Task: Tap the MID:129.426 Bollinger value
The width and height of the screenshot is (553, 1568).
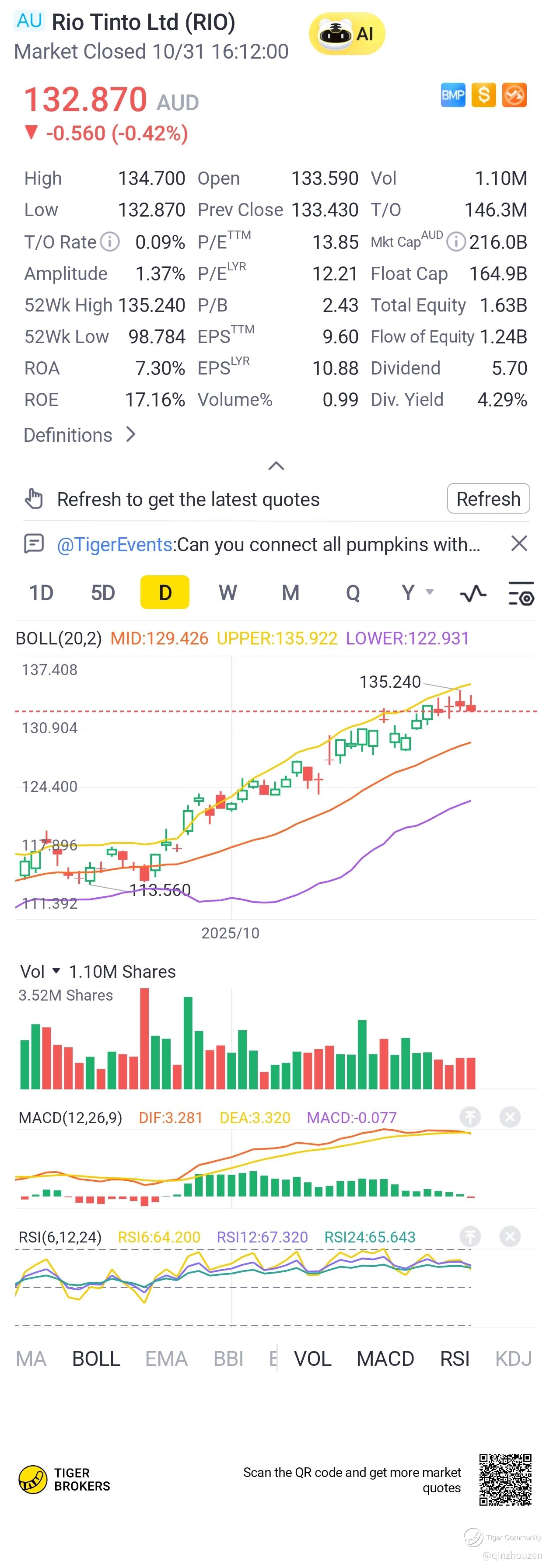Action: click(159, 638)
